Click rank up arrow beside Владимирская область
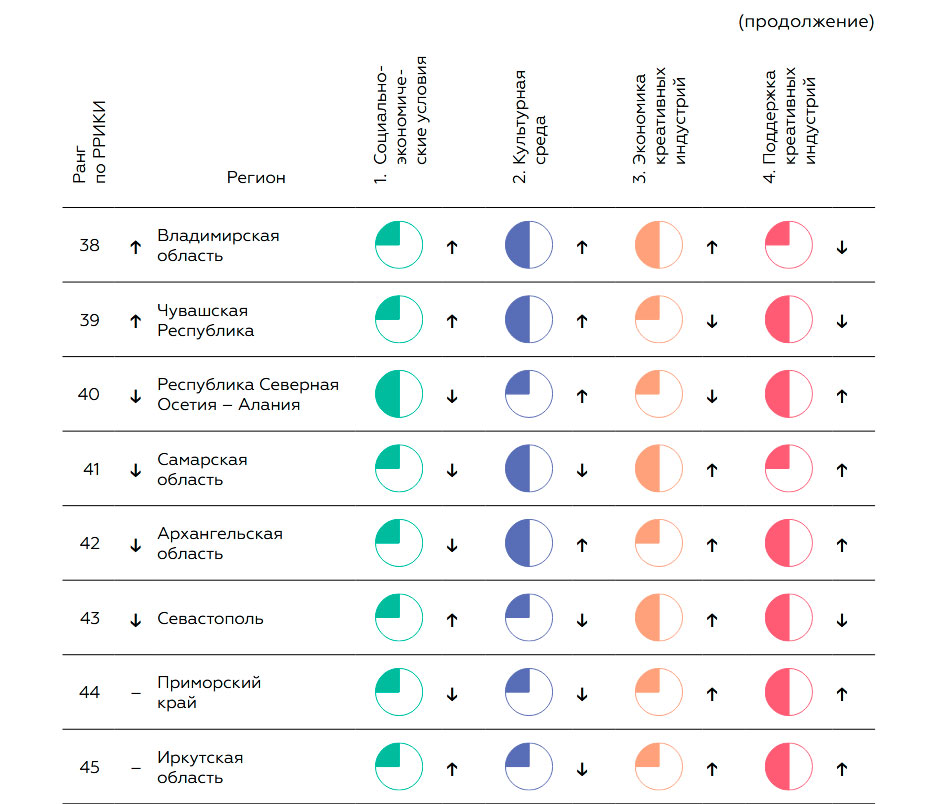This screenshot has width=928, height=804. (x=136, y=247)
